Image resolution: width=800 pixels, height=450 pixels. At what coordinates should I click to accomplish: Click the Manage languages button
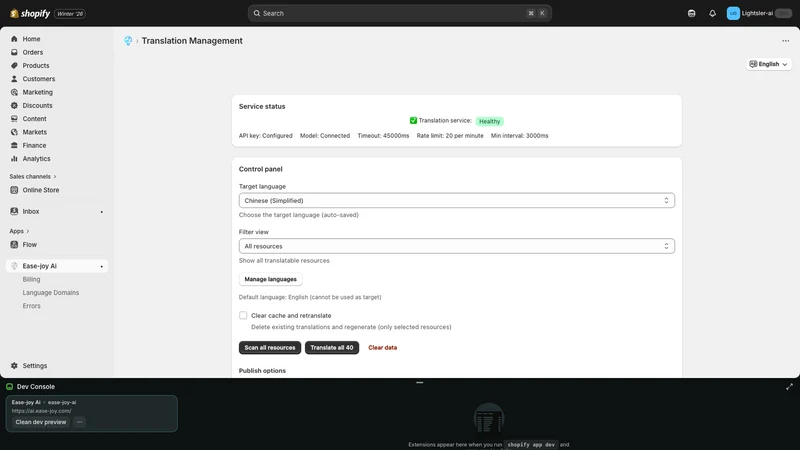[x=270, y=279]
